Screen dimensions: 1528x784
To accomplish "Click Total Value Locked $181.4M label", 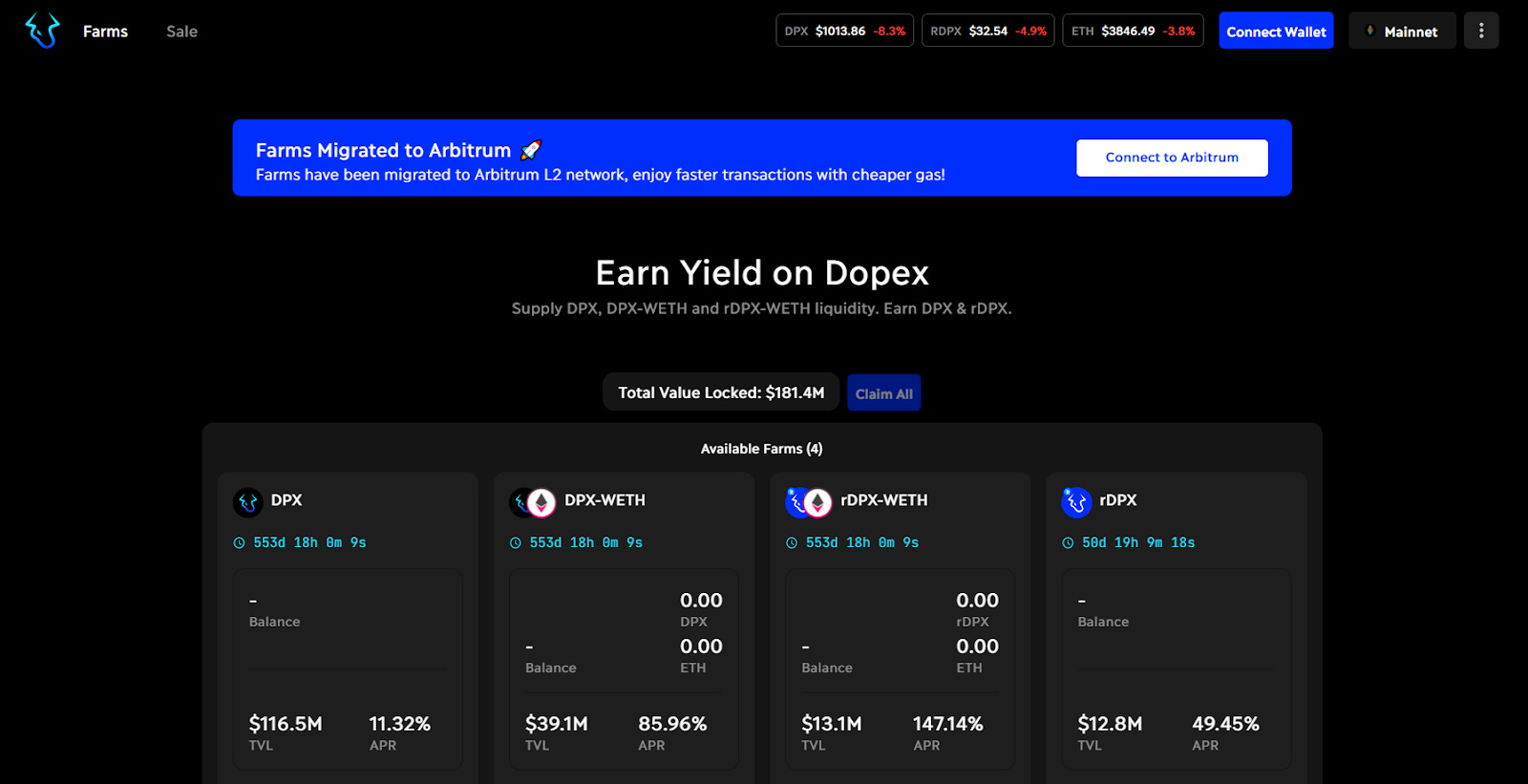I will [x=721, y=392].
